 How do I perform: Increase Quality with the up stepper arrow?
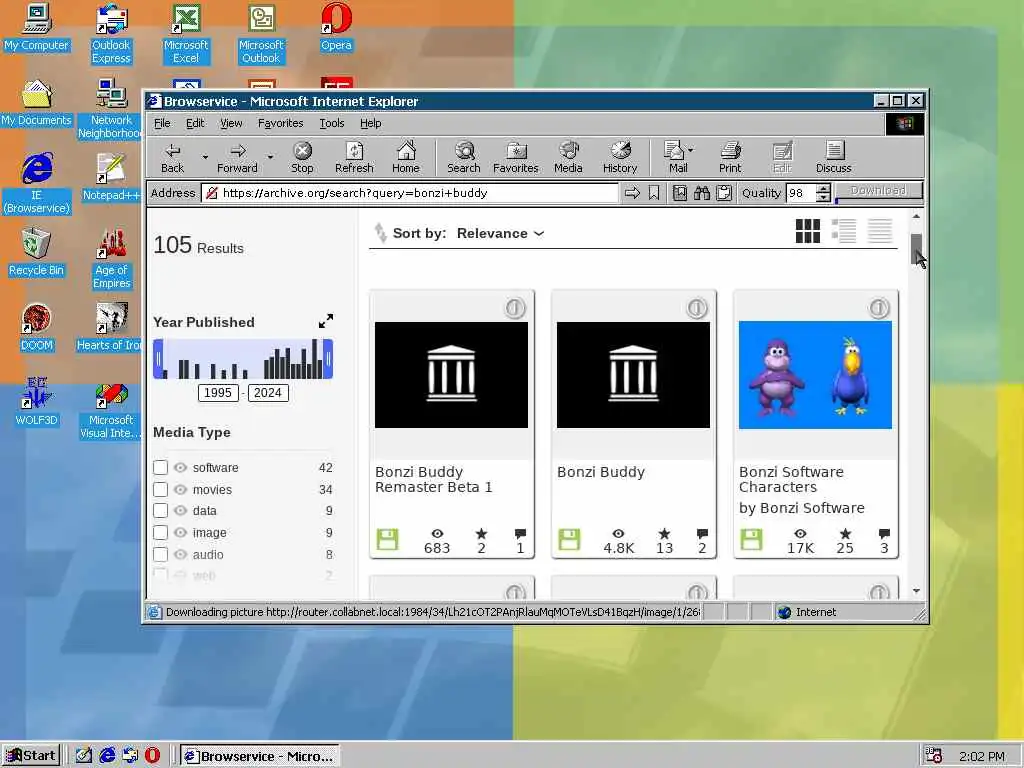pos(824,189)
